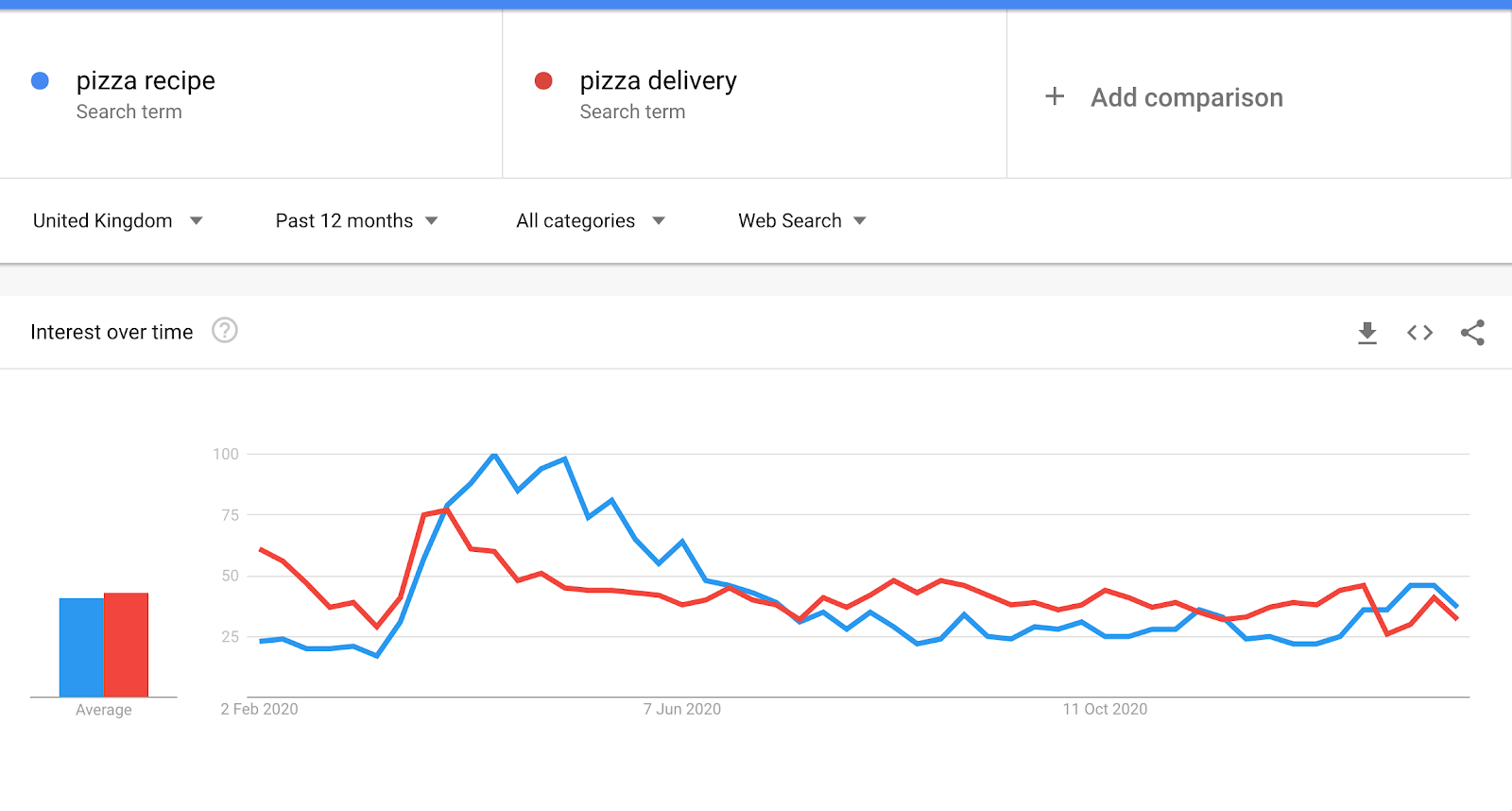This screenshot has width=1512, height=811.
Task: Click the 11 Oct 2020 axis label
Action: (x=1104, y=709)
